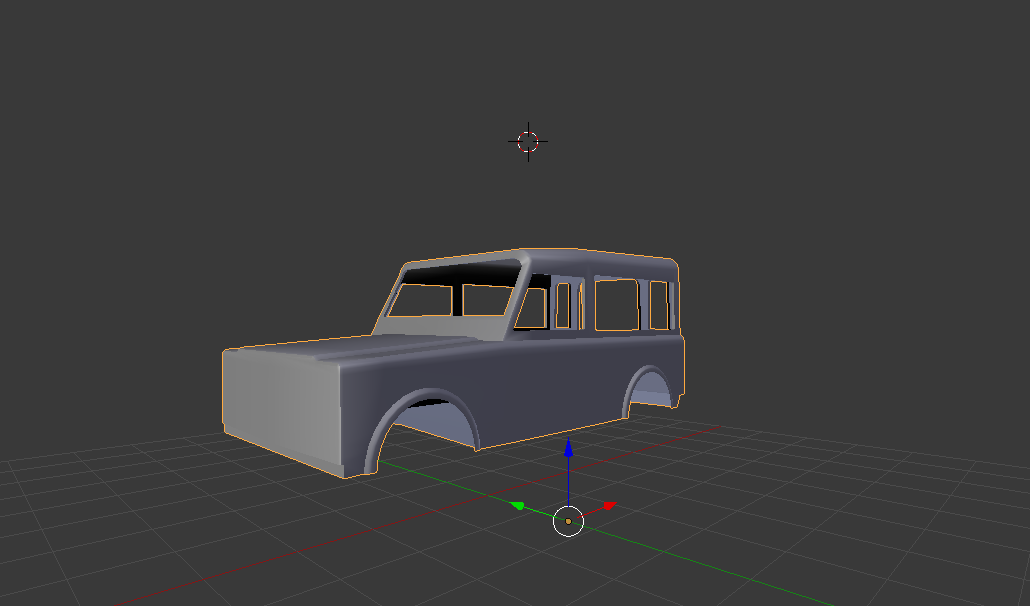
Task: Click the white circle at manipulator center
Action: coord(568,521)
